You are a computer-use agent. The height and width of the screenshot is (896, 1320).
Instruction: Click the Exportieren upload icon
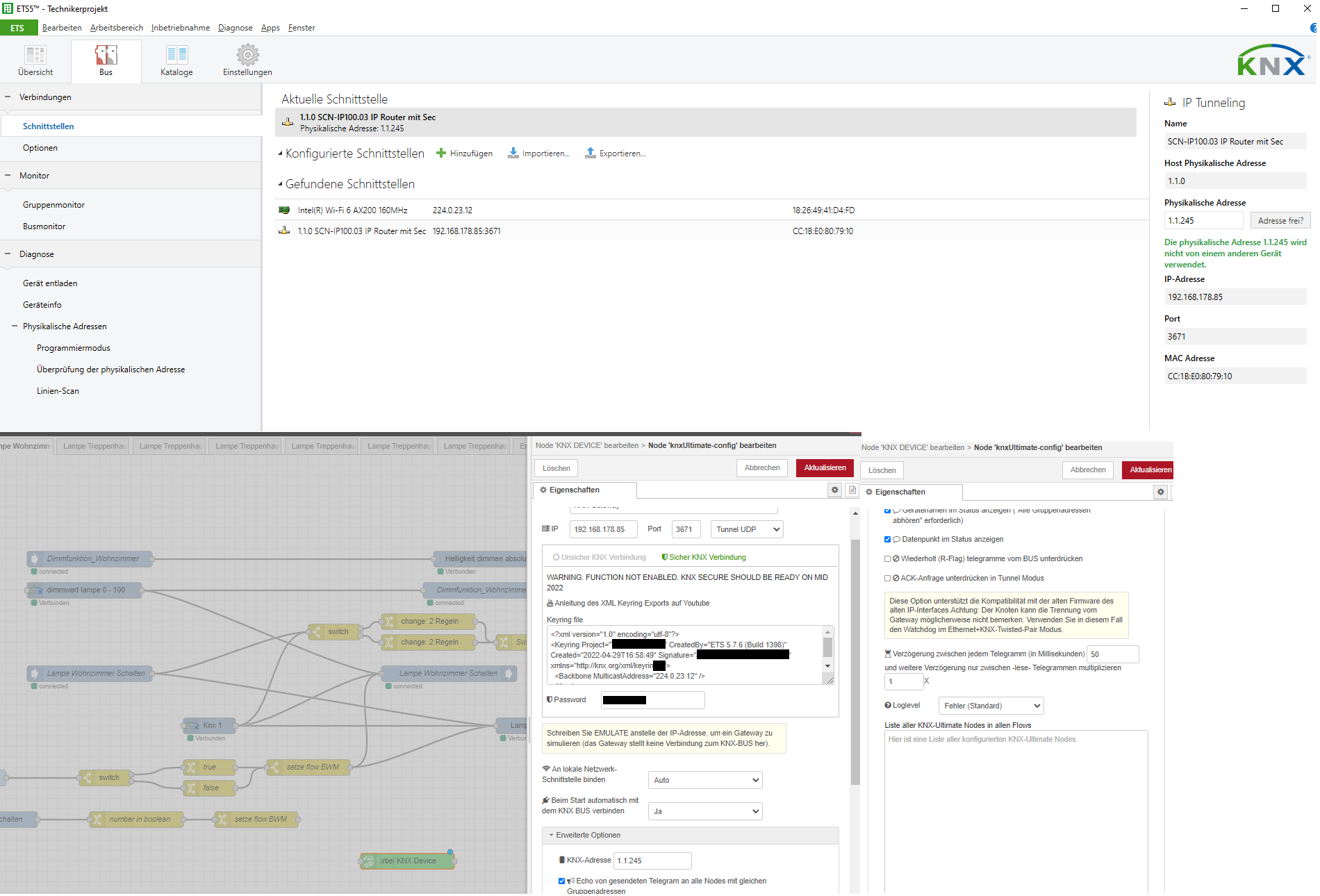(x=591, y=153)
